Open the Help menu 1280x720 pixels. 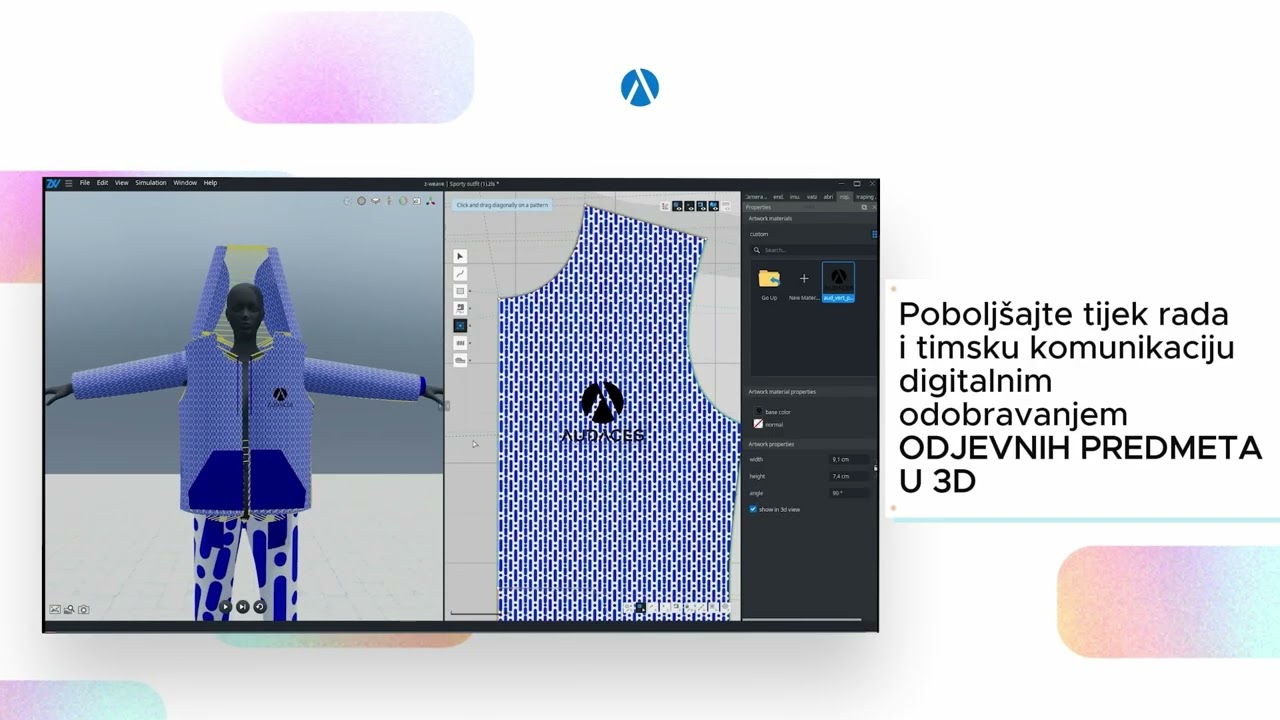(210, 183)
